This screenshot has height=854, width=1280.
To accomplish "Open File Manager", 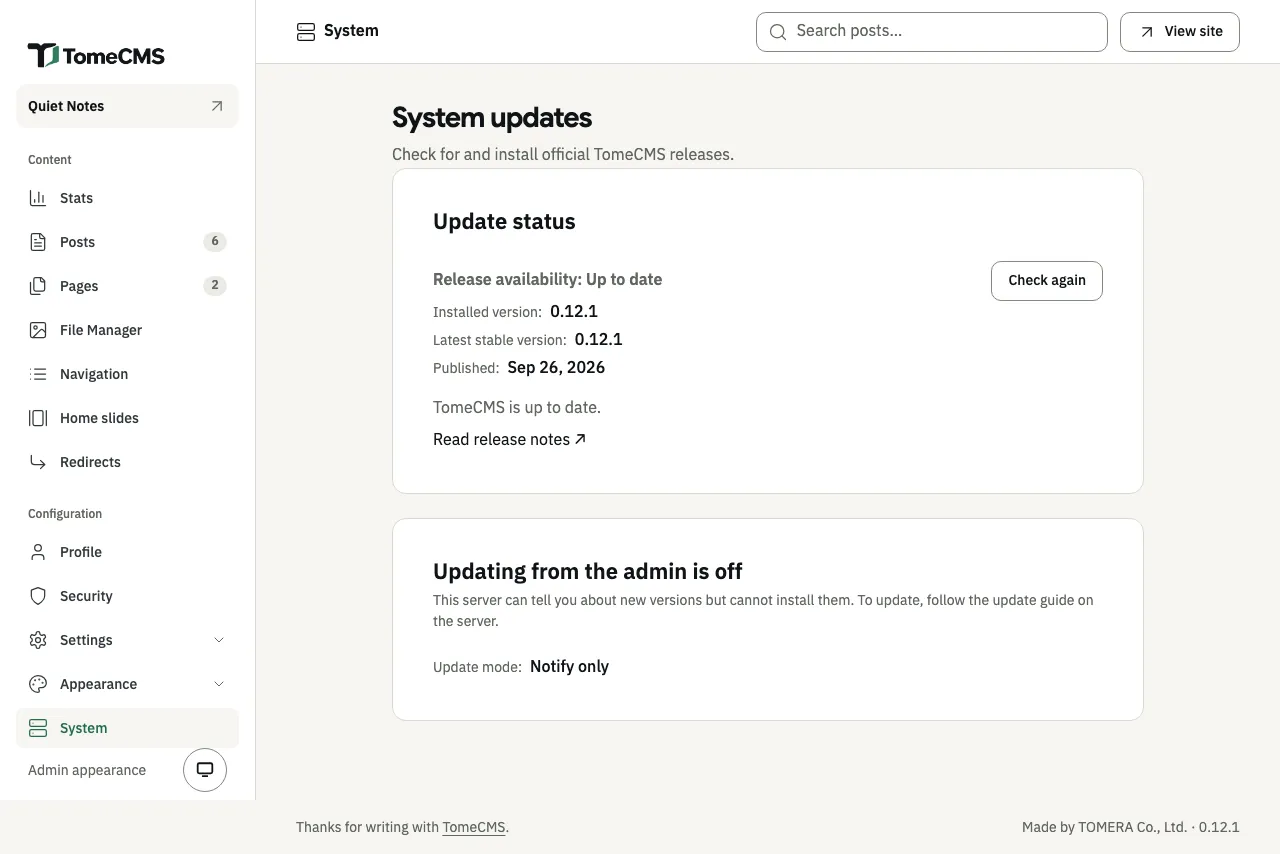I will [x=127, y=330].
